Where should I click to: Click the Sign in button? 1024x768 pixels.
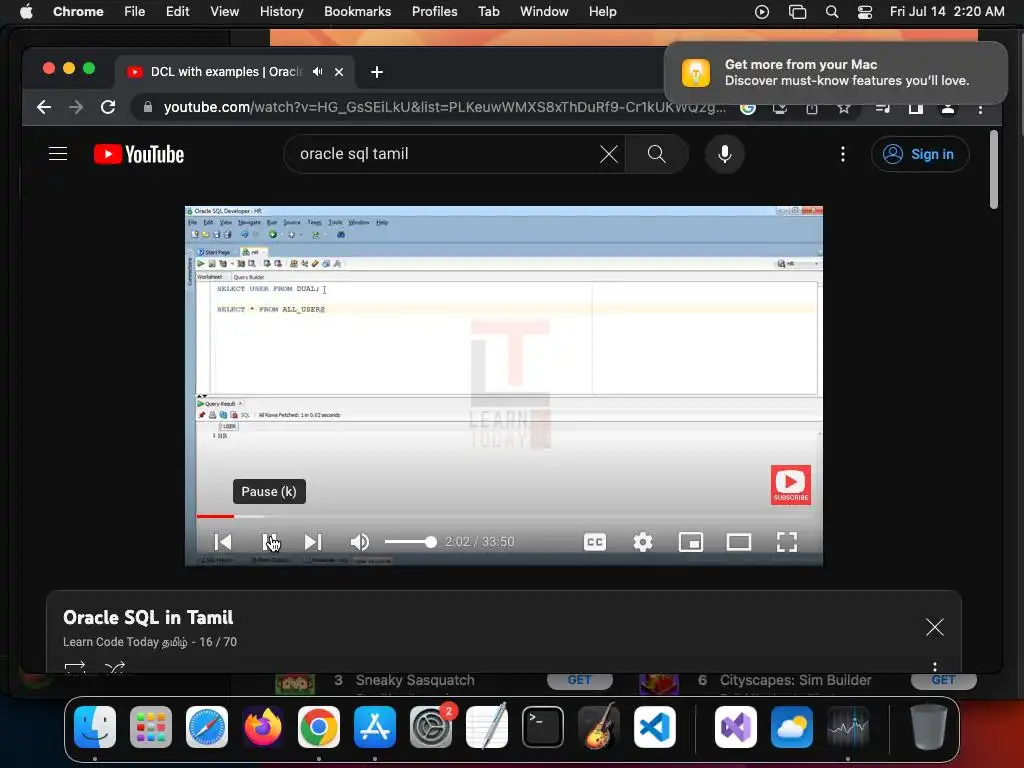point(920,154)
